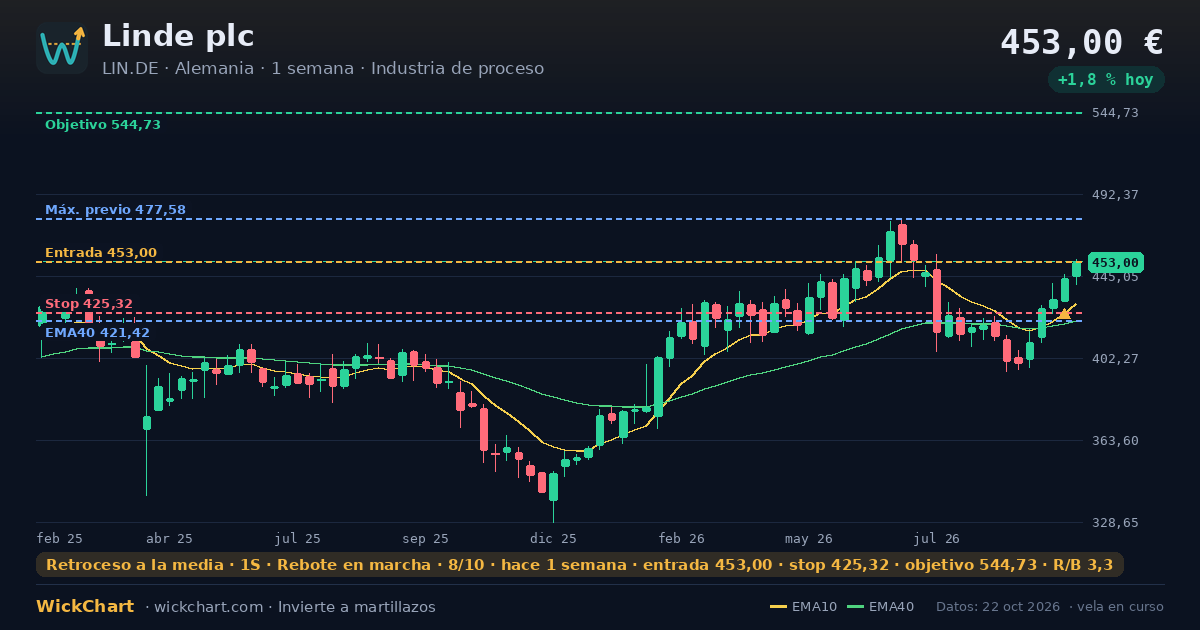Screen dimensions: 1200x630
Task: Click the Datos: 22 oct 2026 footer text
Action: [999, 607]
